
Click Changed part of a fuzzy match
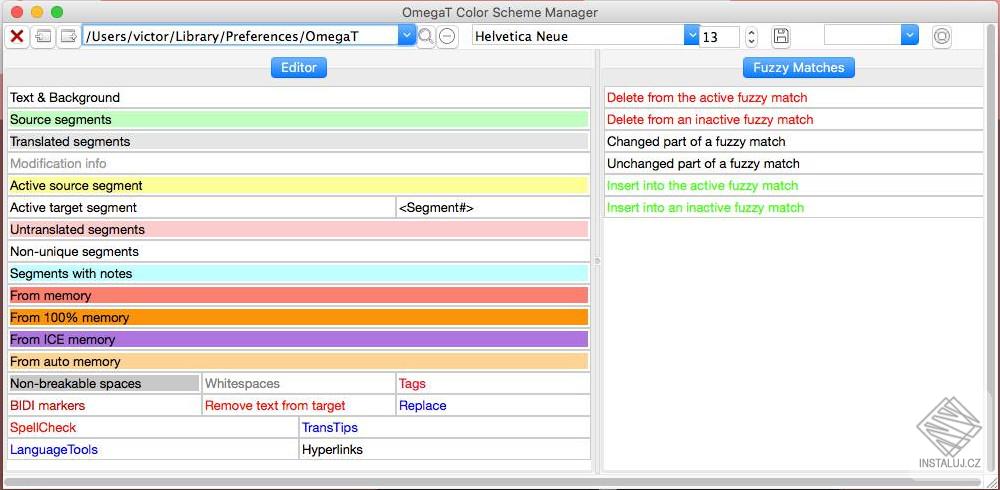click(x=793, y=142)
